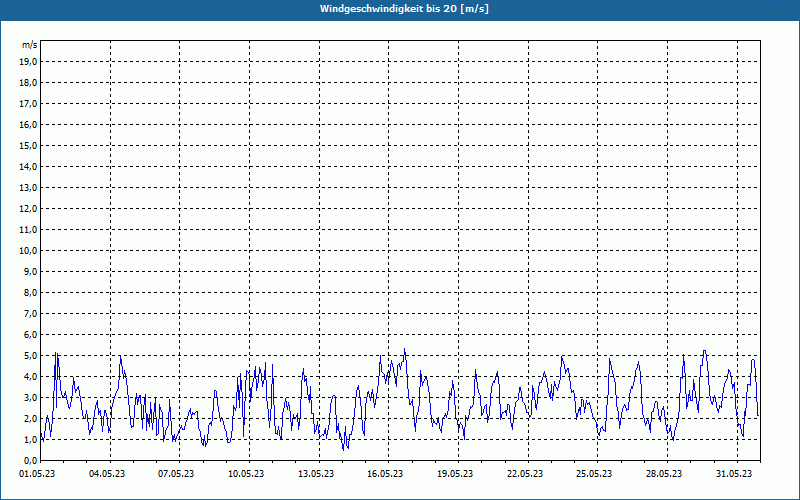Click the 12,0 y-axis label
Image resolution: width=800 pixels, height=500 pixels.
pos(28,208)
